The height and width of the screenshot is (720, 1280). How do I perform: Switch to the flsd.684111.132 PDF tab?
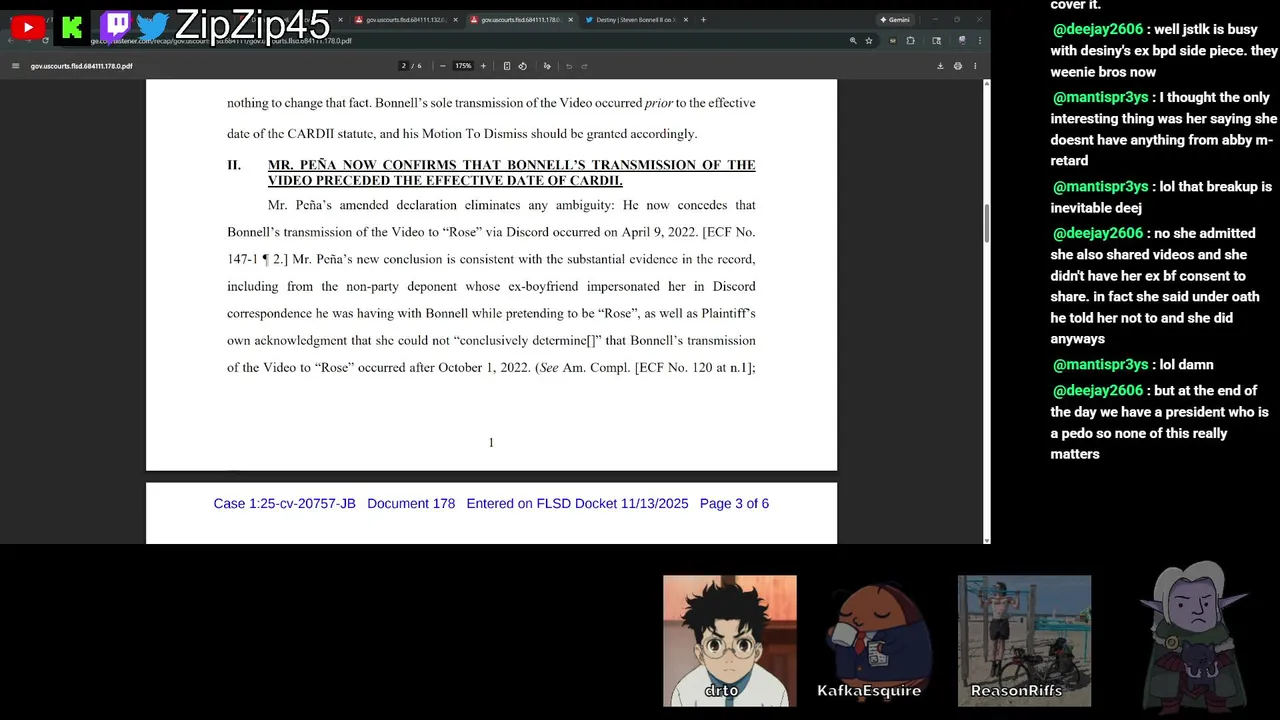point(405,20)
